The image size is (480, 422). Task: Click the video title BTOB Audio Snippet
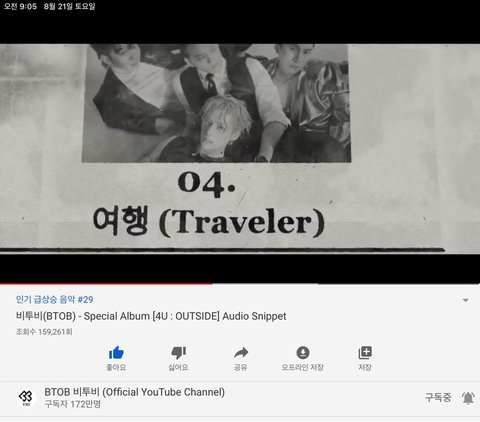[x=151, y=316]
